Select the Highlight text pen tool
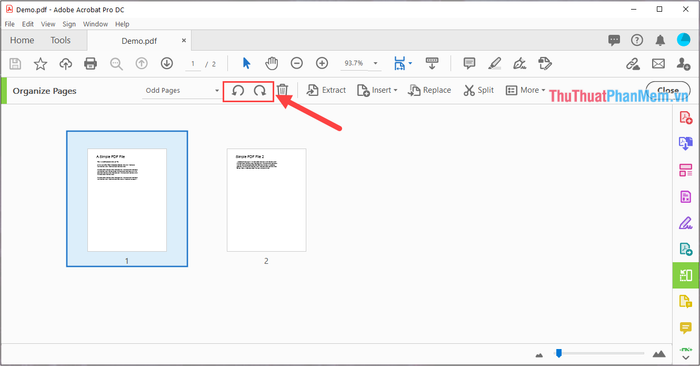Viewport: 700px width, 366px height. point(494,63)
